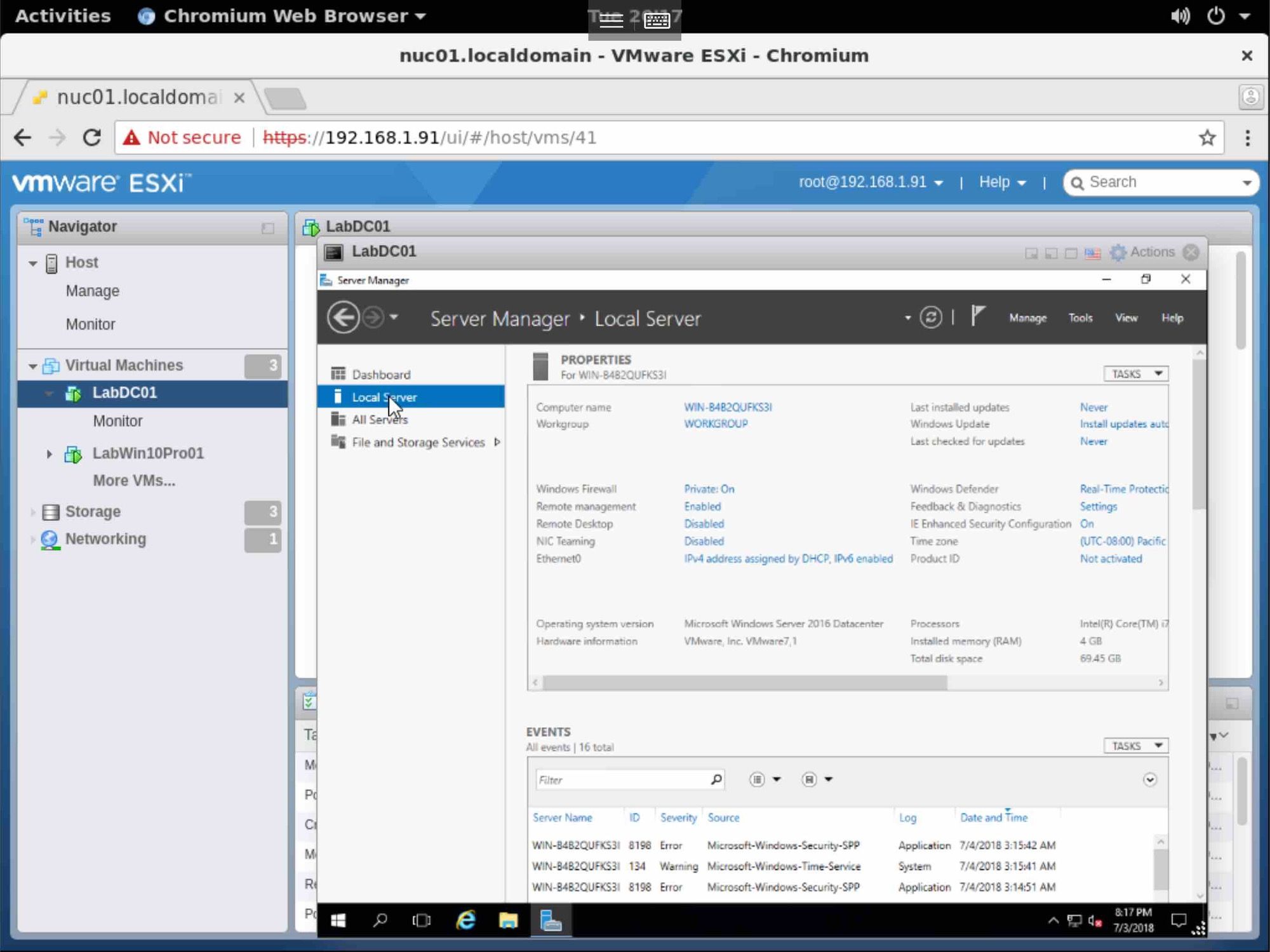Viewport: 1270px width, 952px height.
Task: Reload the Chromium page
Action: (92, 137)
